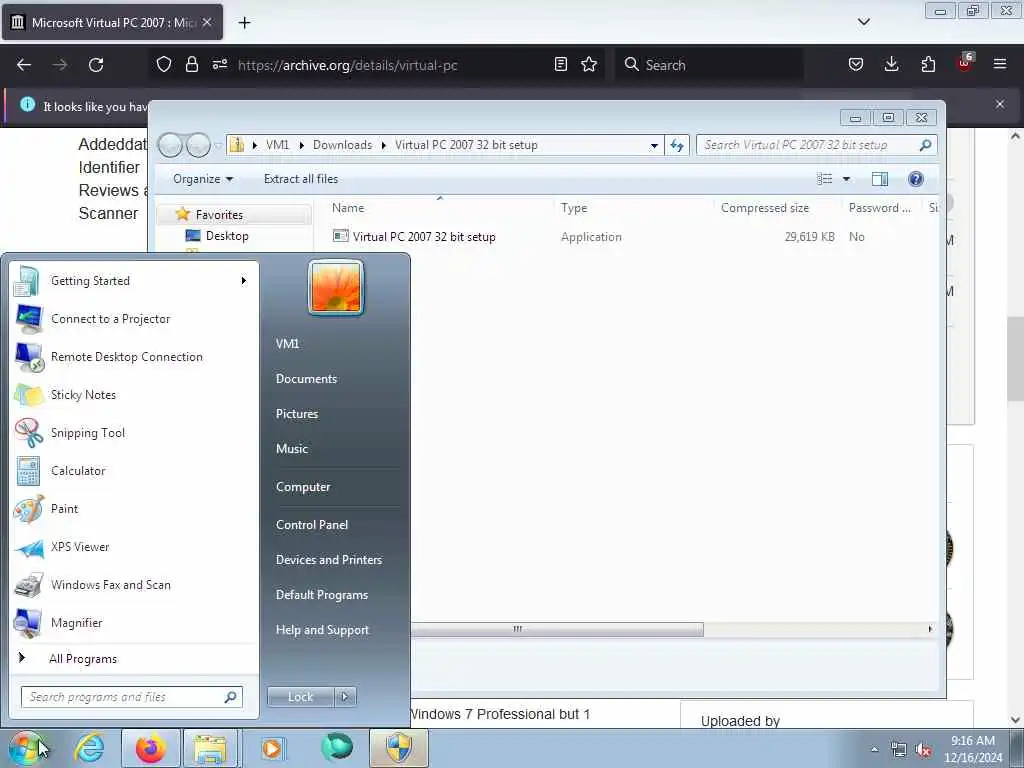Click the site padlock icon
Screen dimensions: 1024x768
point(191,64)
